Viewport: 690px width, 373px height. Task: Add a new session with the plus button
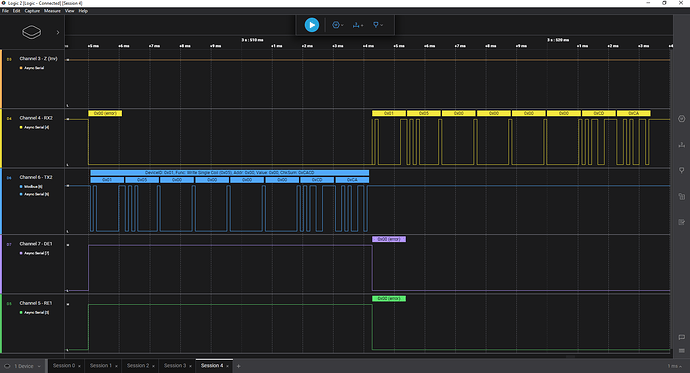tap(238, 366)
